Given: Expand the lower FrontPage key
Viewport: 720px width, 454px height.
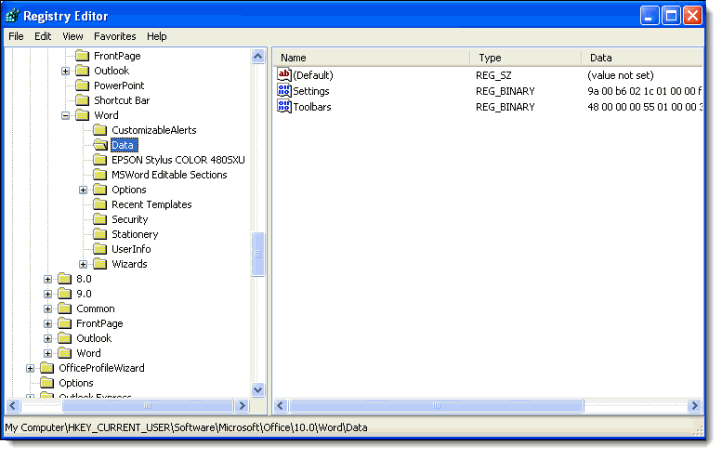Looking at the screenshot, I should [48, 324].
